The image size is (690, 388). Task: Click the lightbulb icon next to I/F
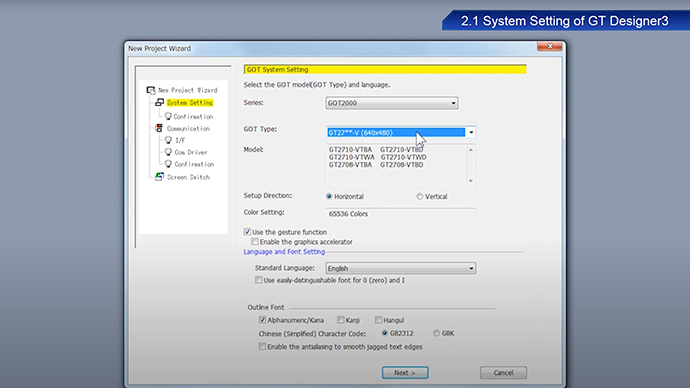click(x=168, y=140)
